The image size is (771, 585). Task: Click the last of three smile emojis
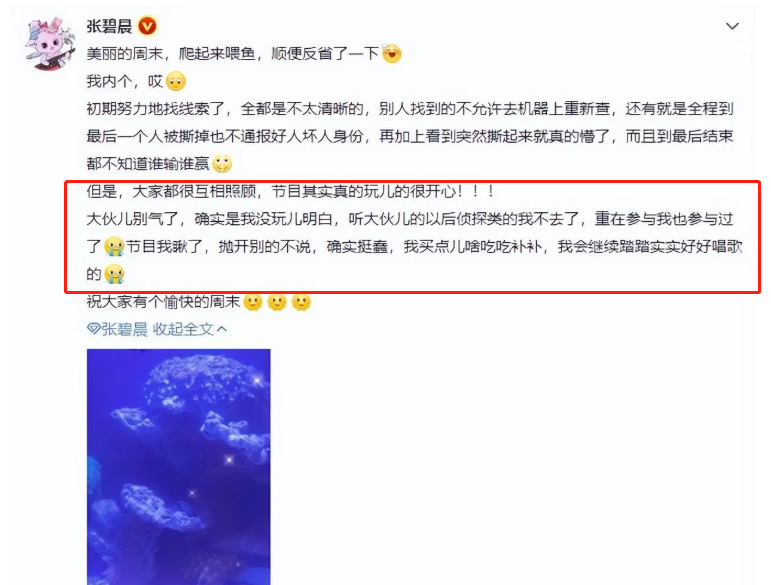click(301, 301)
